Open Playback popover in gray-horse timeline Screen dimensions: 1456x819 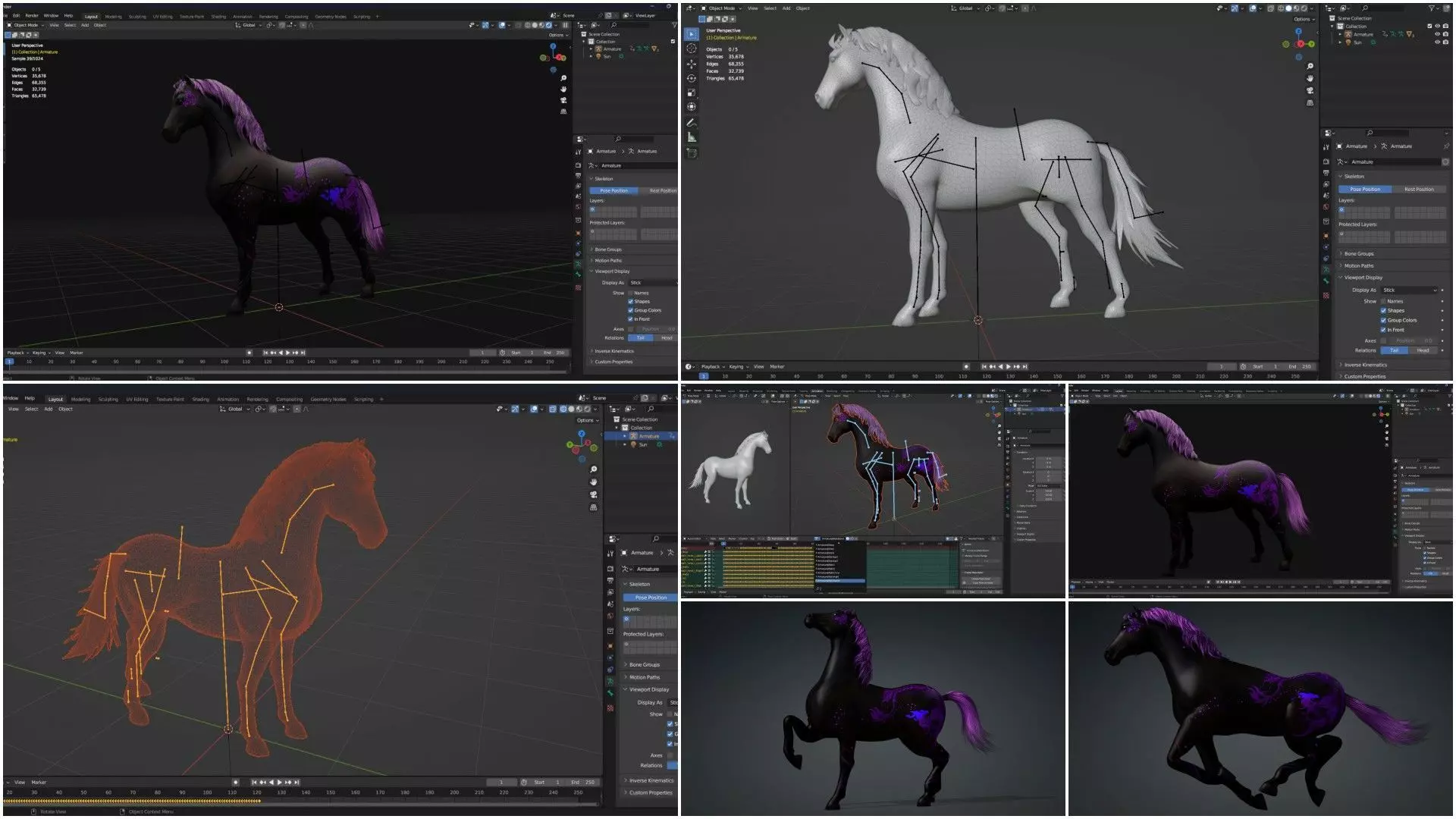[x=713, y=366]
